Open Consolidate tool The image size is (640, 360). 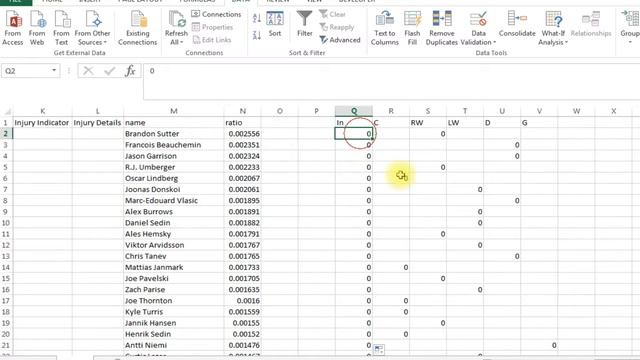click(517, 24)
